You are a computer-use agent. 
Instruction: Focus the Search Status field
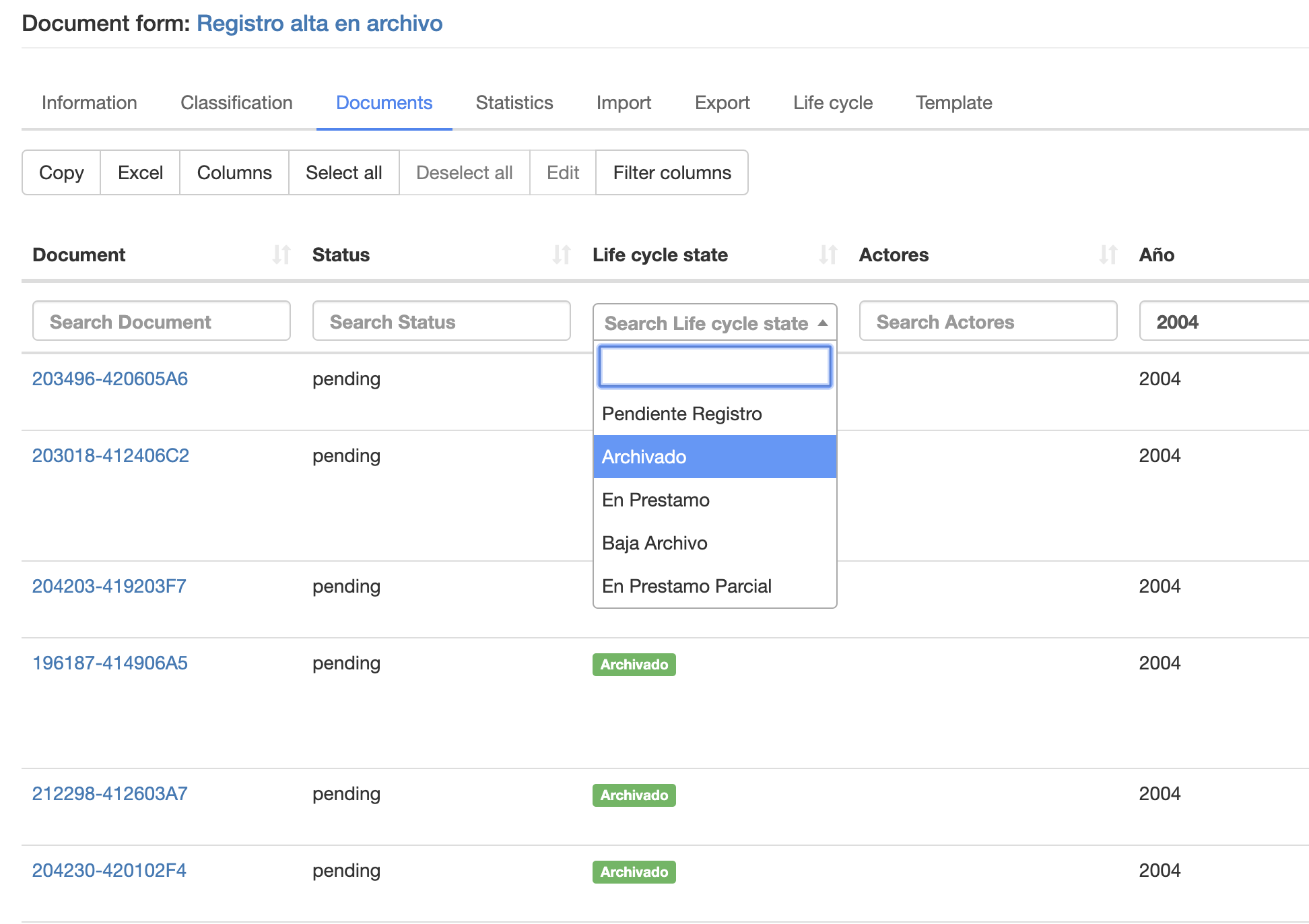(442, 321)
